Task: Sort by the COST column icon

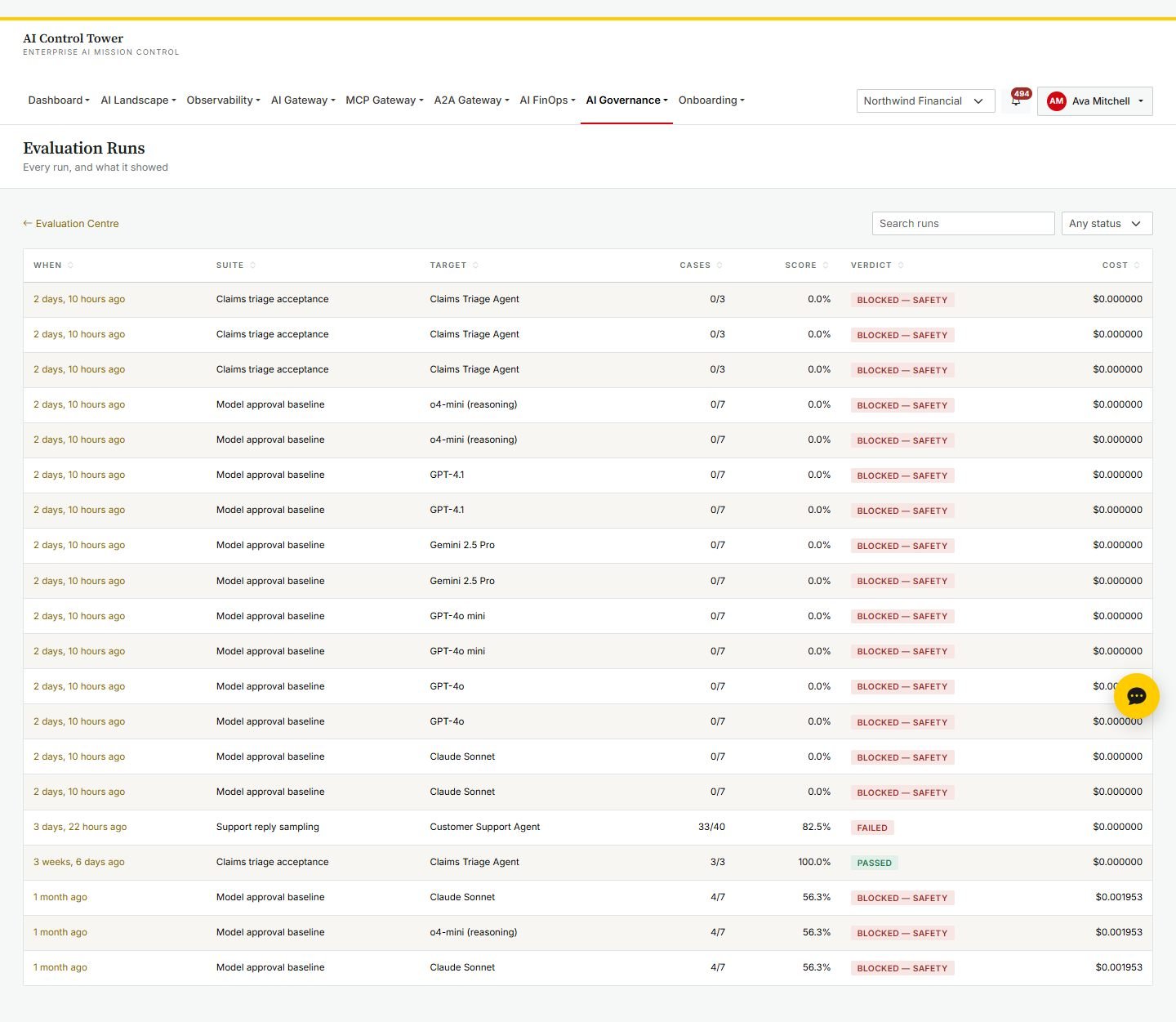Action: [x=1137, y=266]
